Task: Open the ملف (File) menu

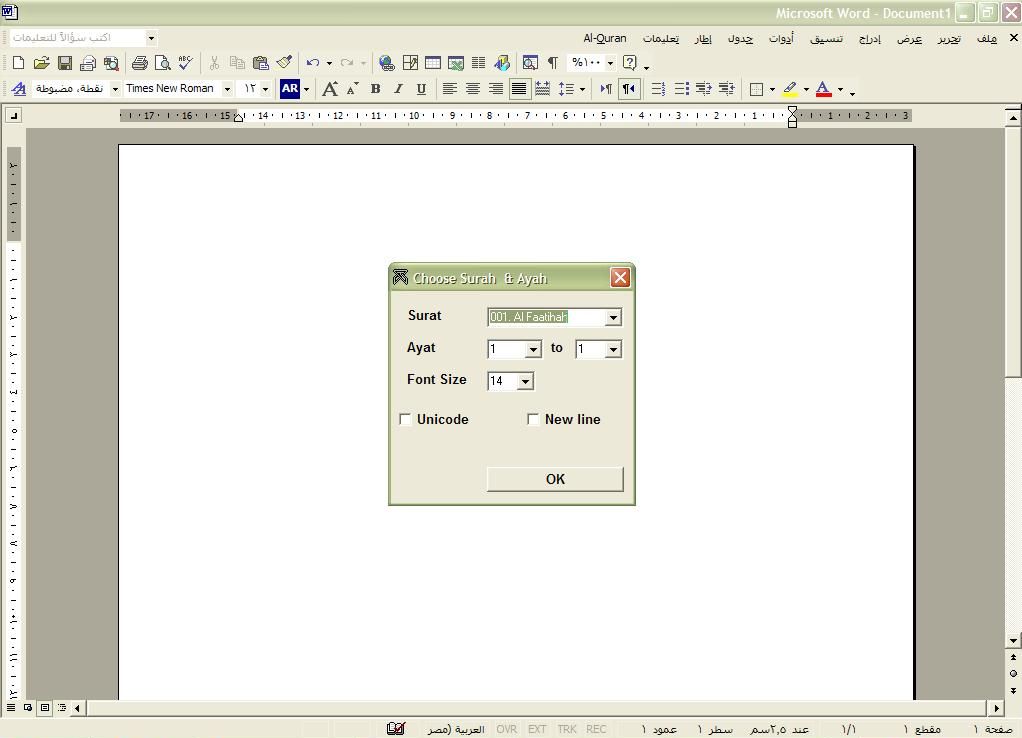Action: click(987, 38)
